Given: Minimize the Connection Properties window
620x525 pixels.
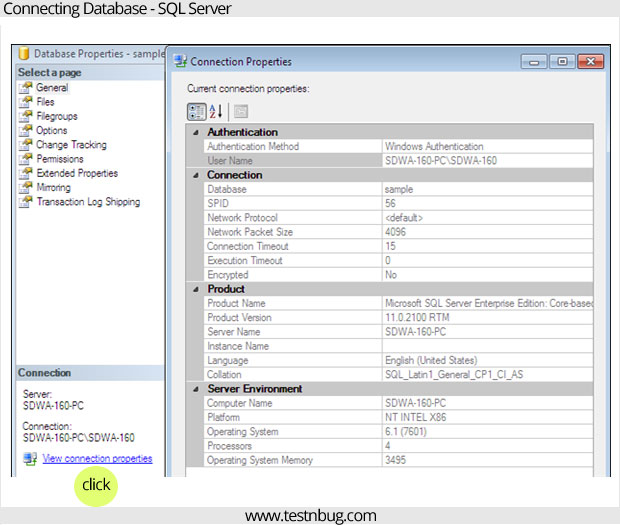Looking at the screenshot, I should tap(534, 62).
